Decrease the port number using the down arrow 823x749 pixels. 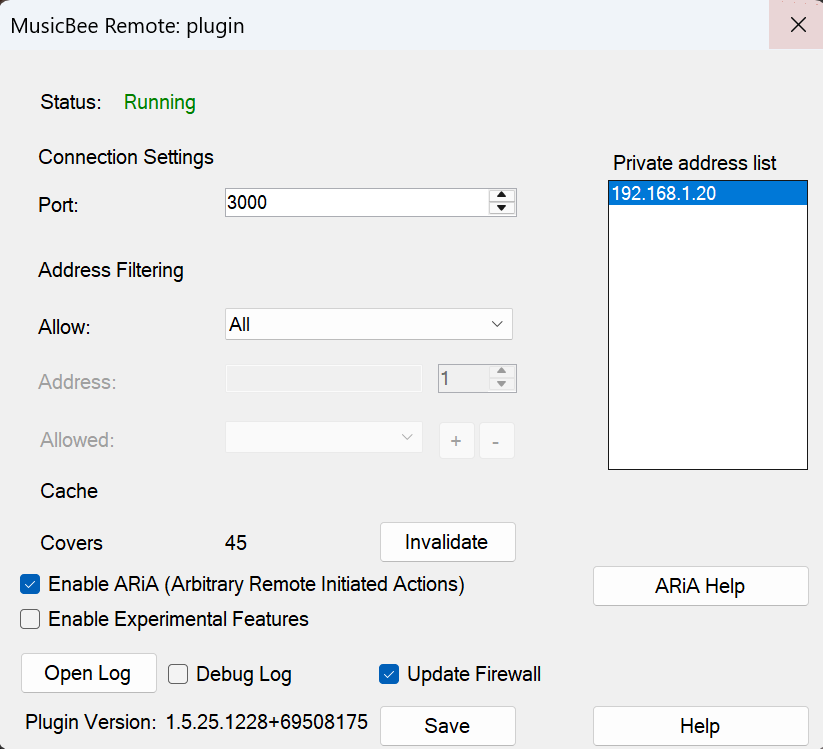(502, 207)
